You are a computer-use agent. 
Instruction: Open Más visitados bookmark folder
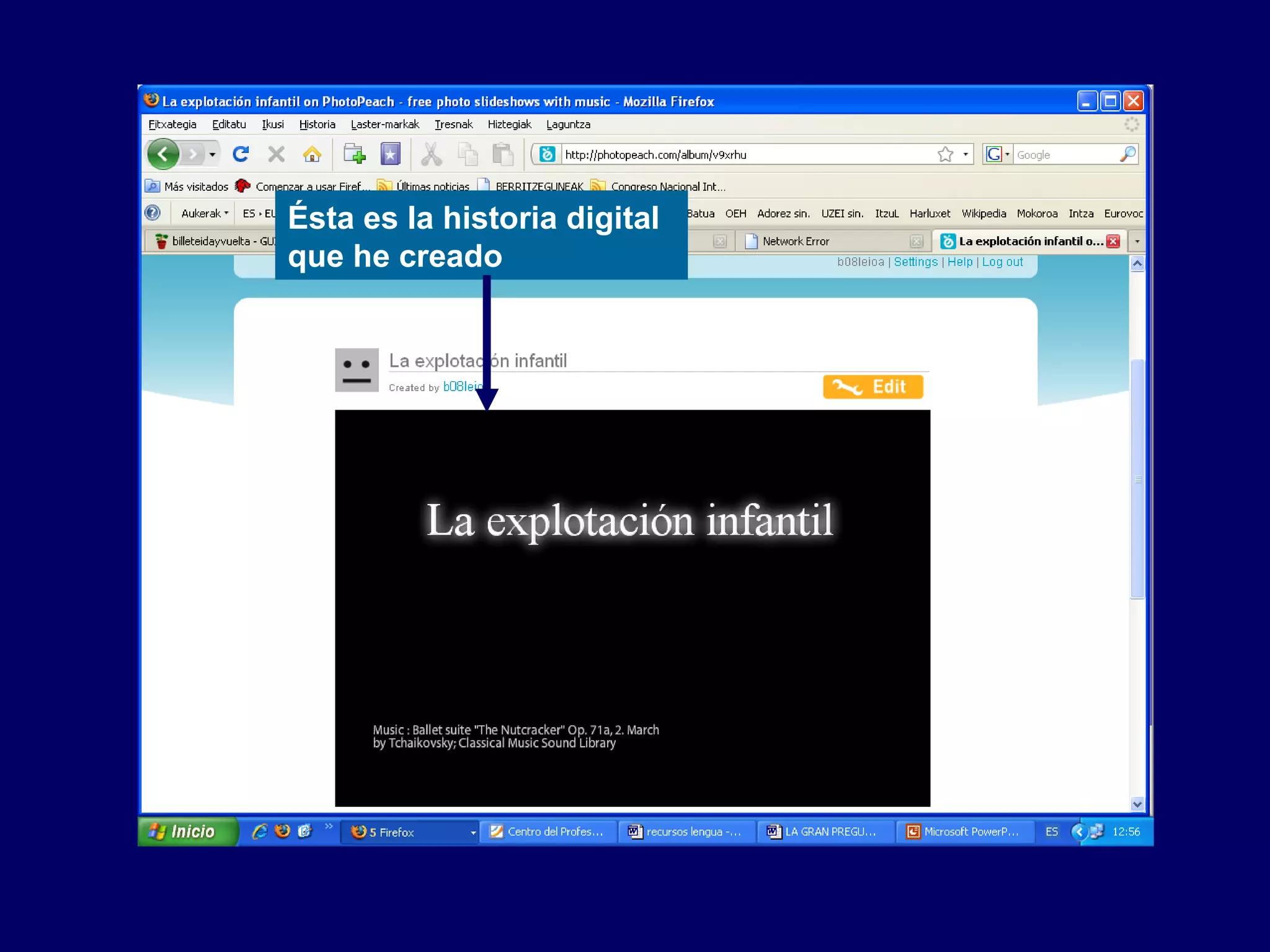(187, 186)
